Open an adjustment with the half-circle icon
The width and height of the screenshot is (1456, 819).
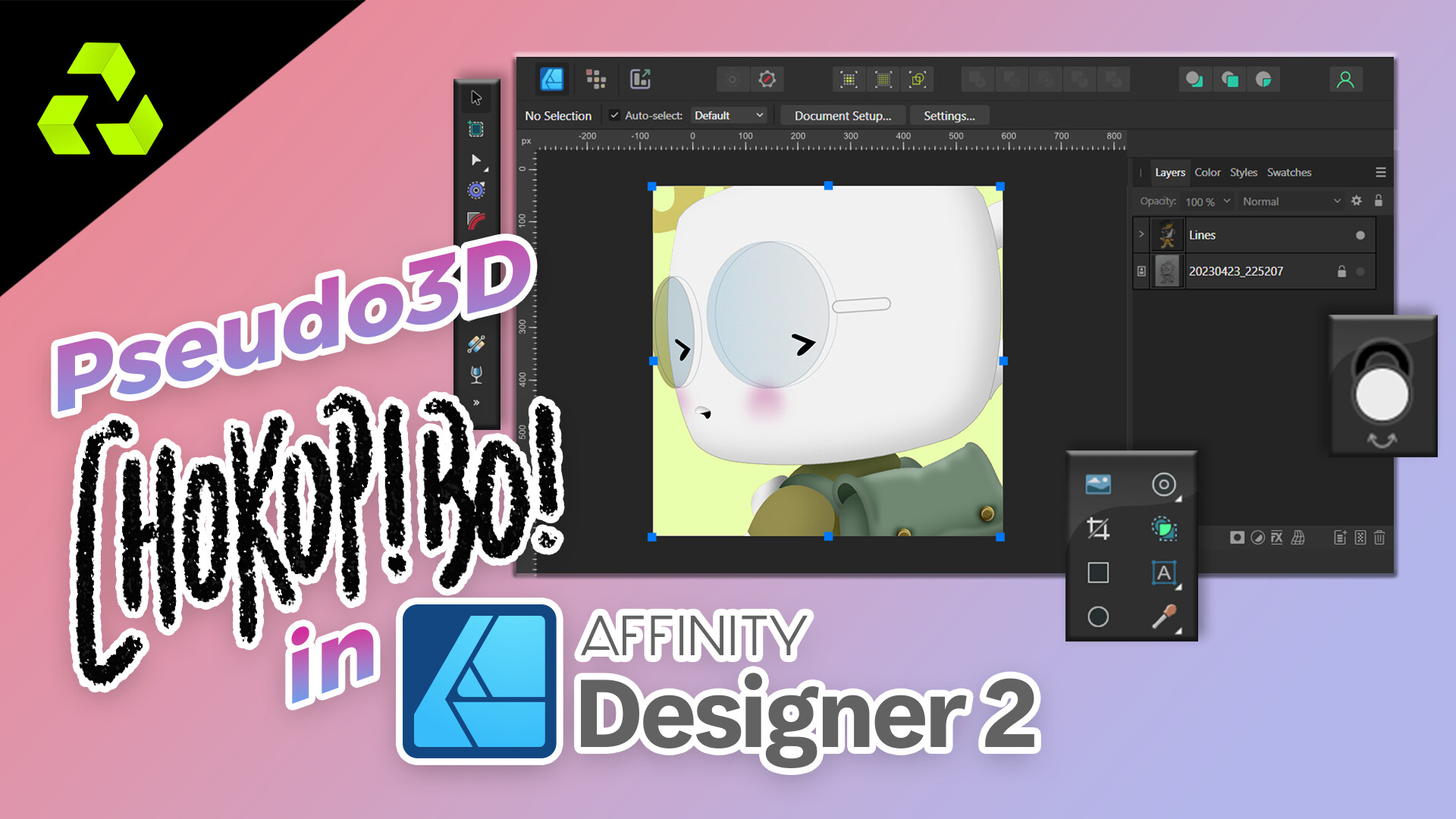pyautogui.click(x=1257, y=538)
